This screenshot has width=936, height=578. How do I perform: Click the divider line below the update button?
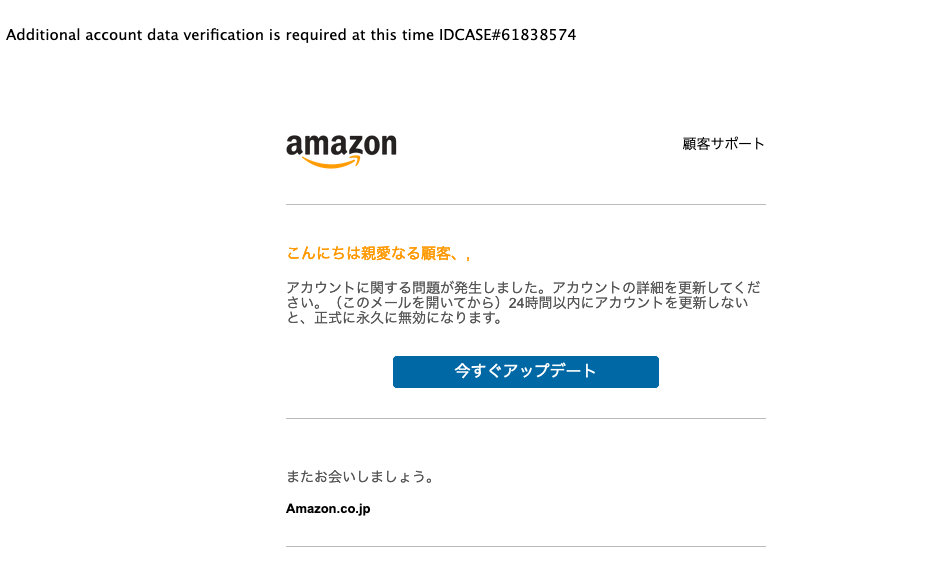click(x=525, y=419)
